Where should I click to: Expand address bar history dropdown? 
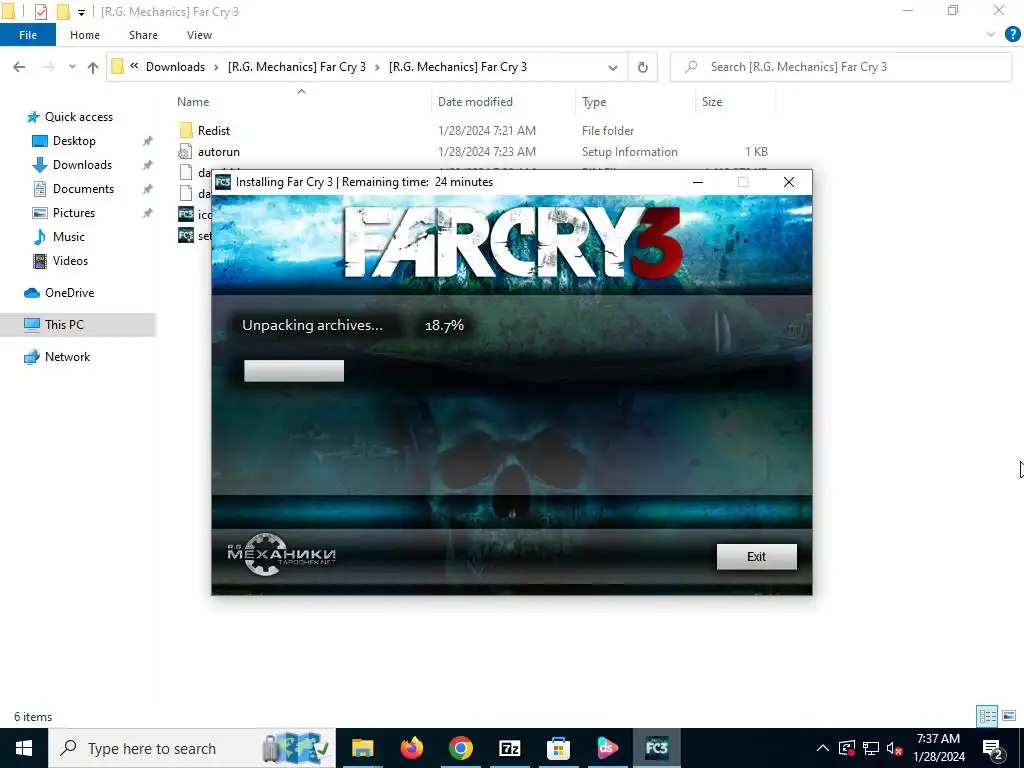coord(613,67)
